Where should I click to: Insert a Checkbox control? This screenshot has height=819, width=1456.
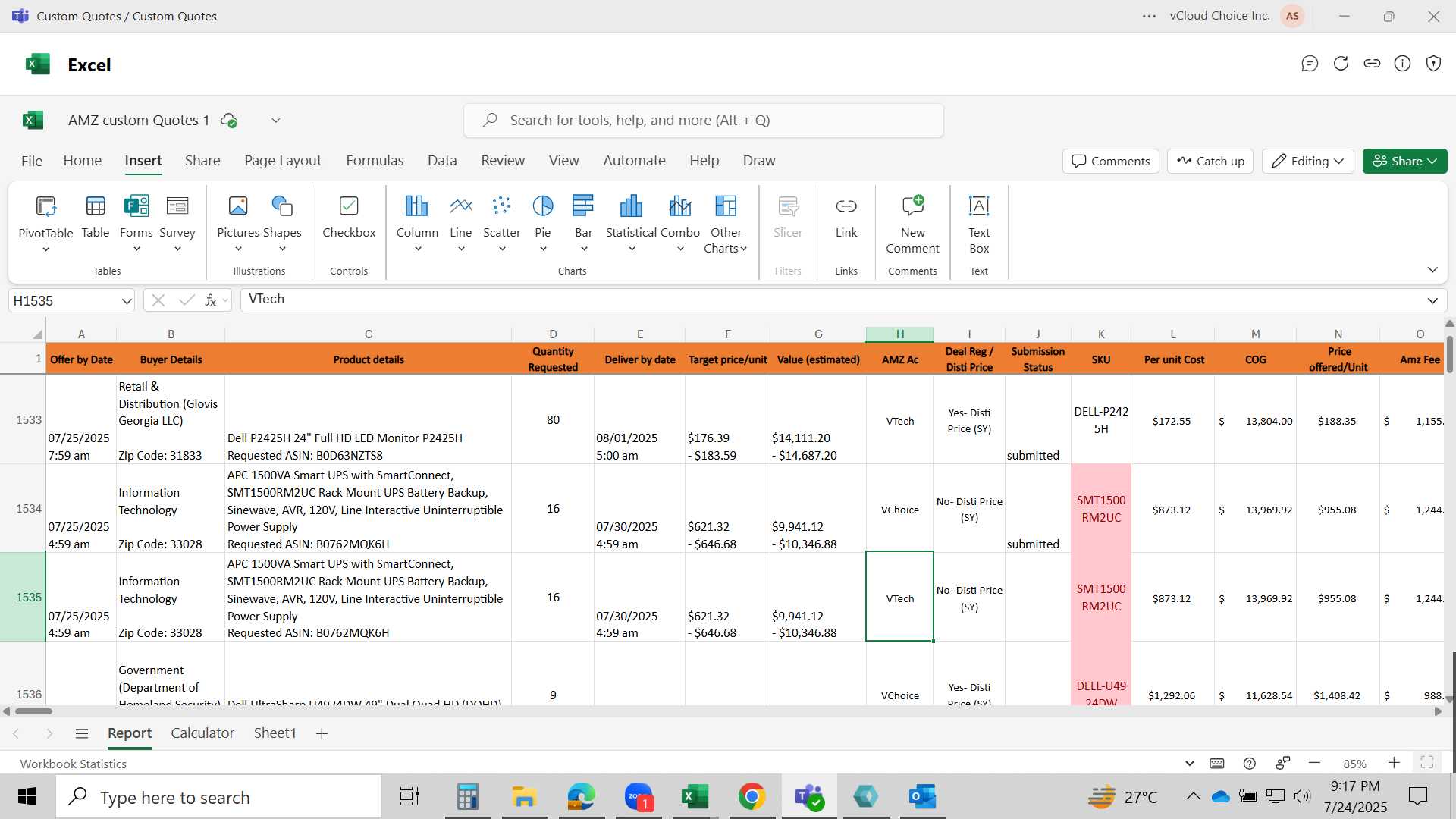pos(349,216)
